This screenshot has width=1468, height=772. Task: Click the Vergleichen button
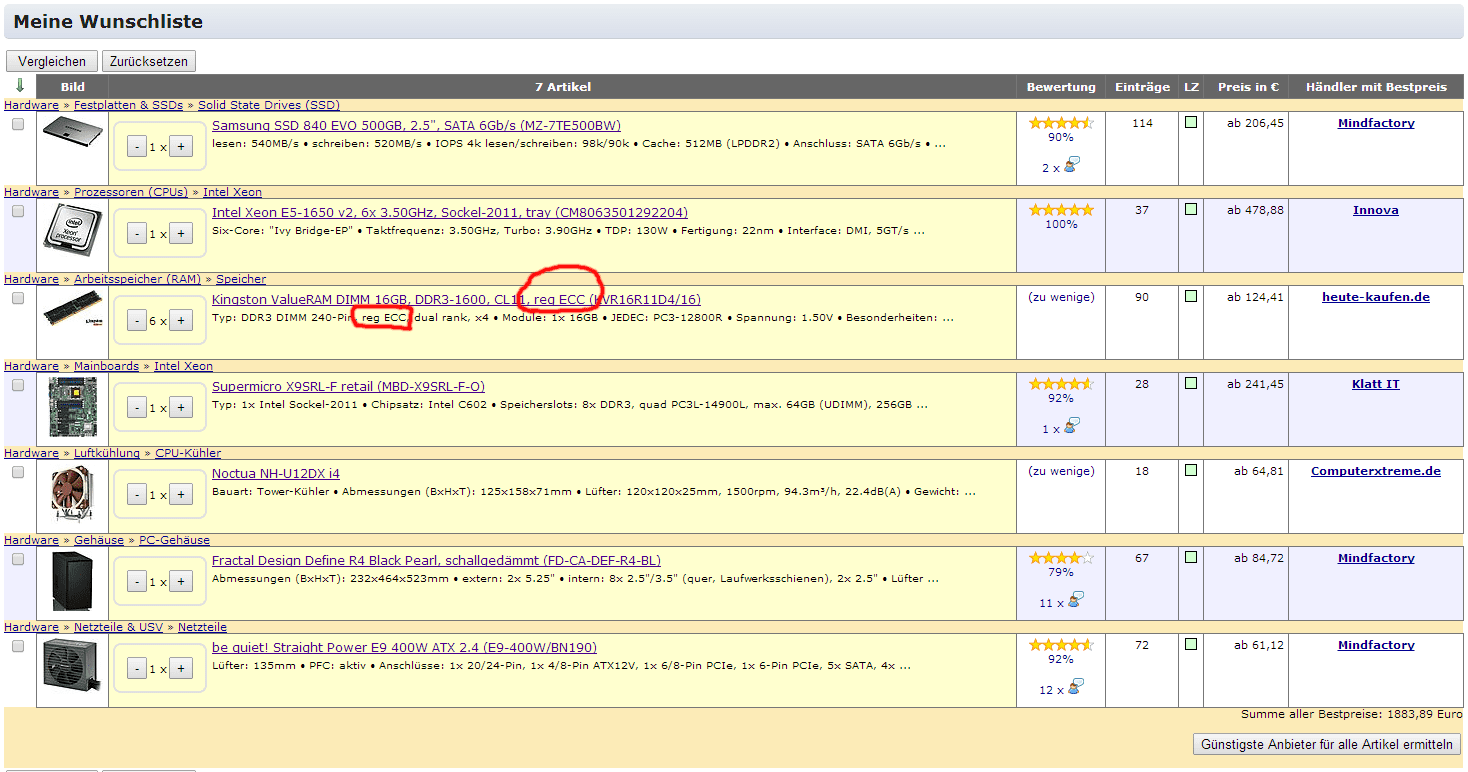tap(52, 61)
